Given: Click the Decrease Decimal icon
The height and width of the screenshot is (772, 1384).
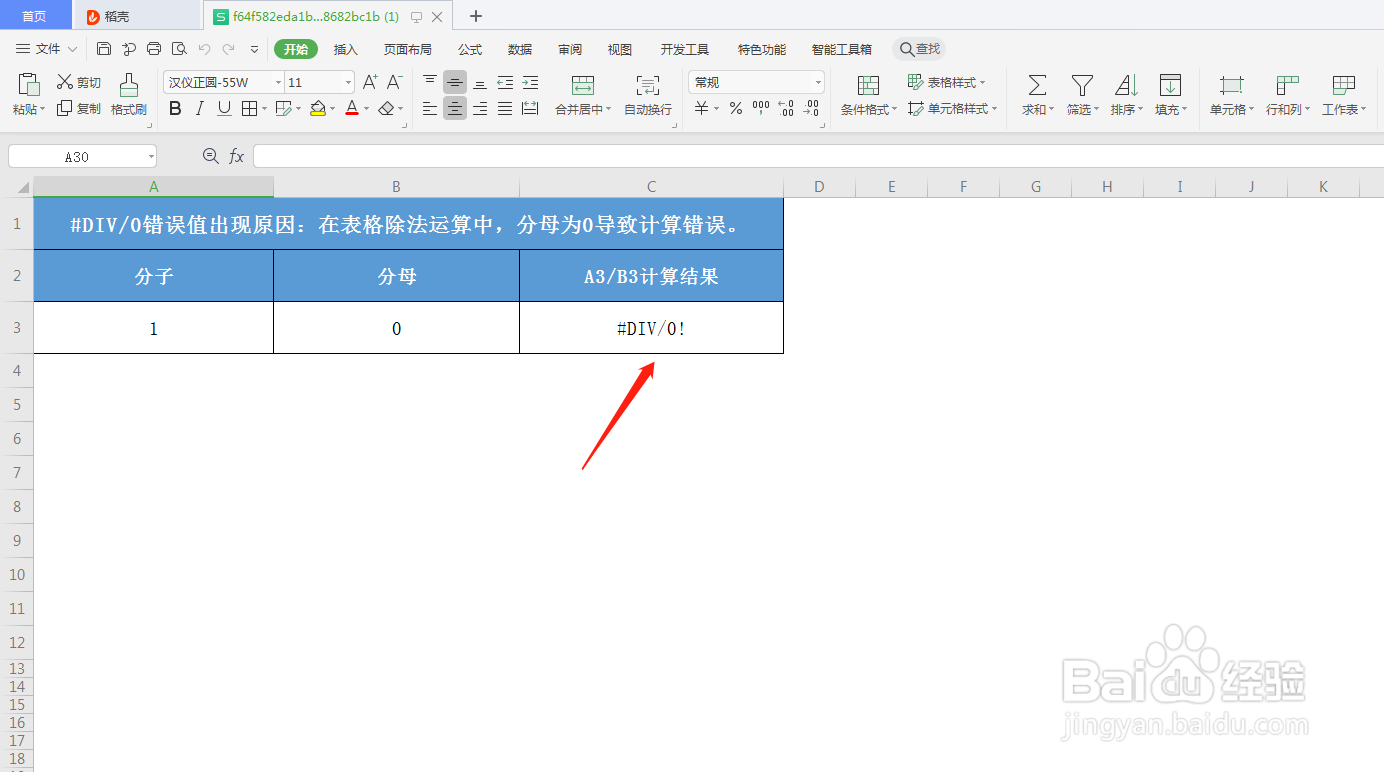Looking at the screenshot, I should point(811,108).
